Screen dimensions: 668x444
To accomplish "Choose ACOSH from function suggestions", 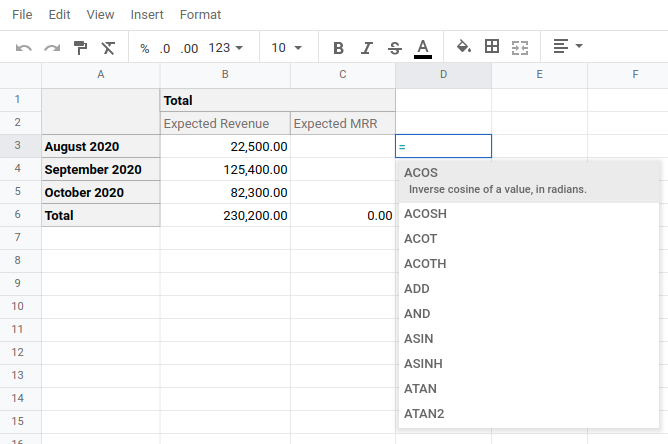I will [x=529, y=214].
